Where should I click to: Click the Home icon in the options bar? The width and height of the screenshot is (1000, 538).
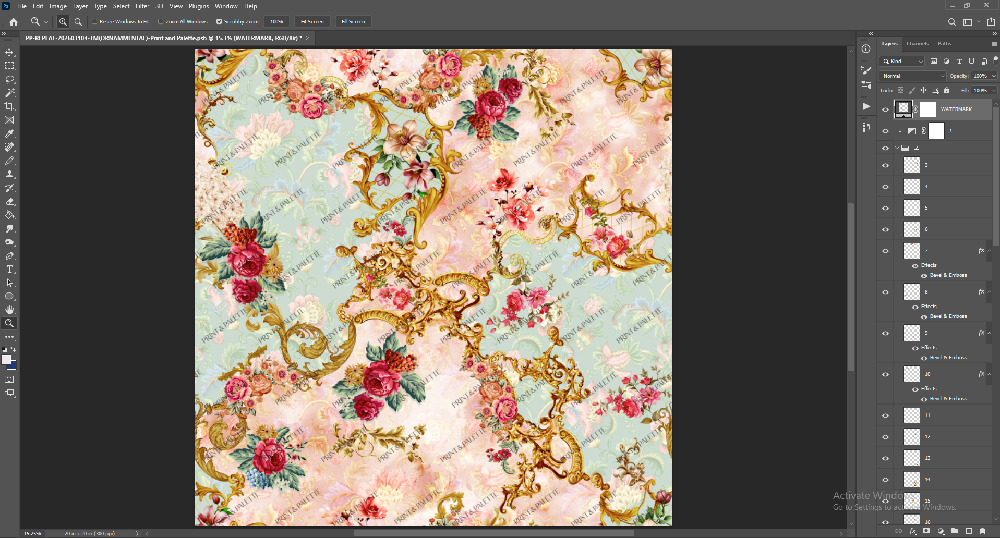[x=13, y=22]
